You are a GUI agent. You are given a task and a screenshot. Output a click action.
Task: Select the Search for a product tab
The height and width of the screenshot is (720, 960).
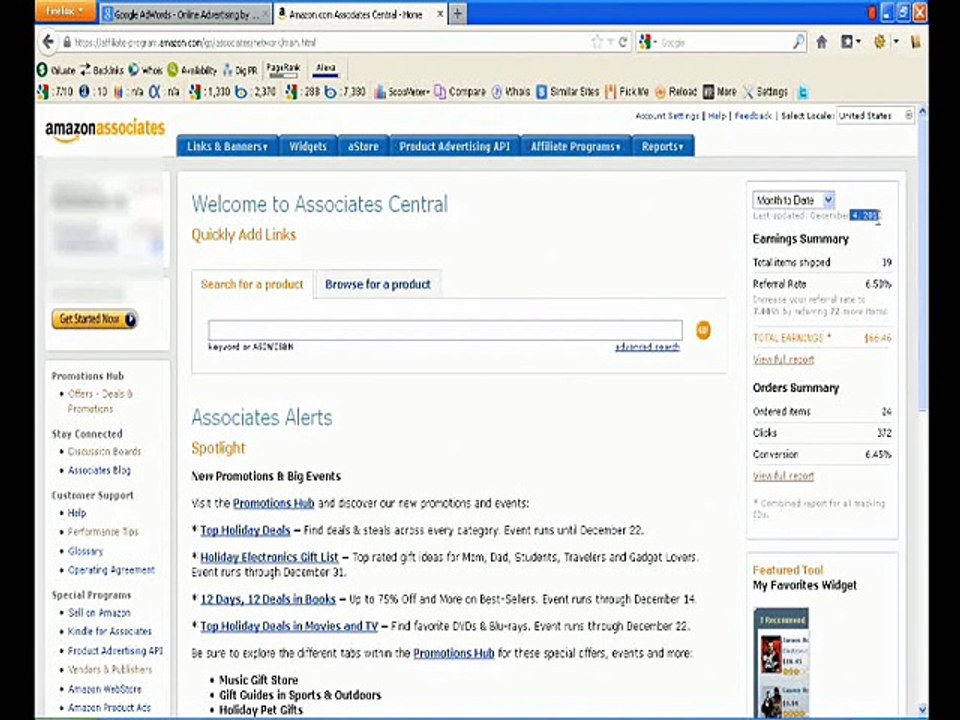pos(252,284)
